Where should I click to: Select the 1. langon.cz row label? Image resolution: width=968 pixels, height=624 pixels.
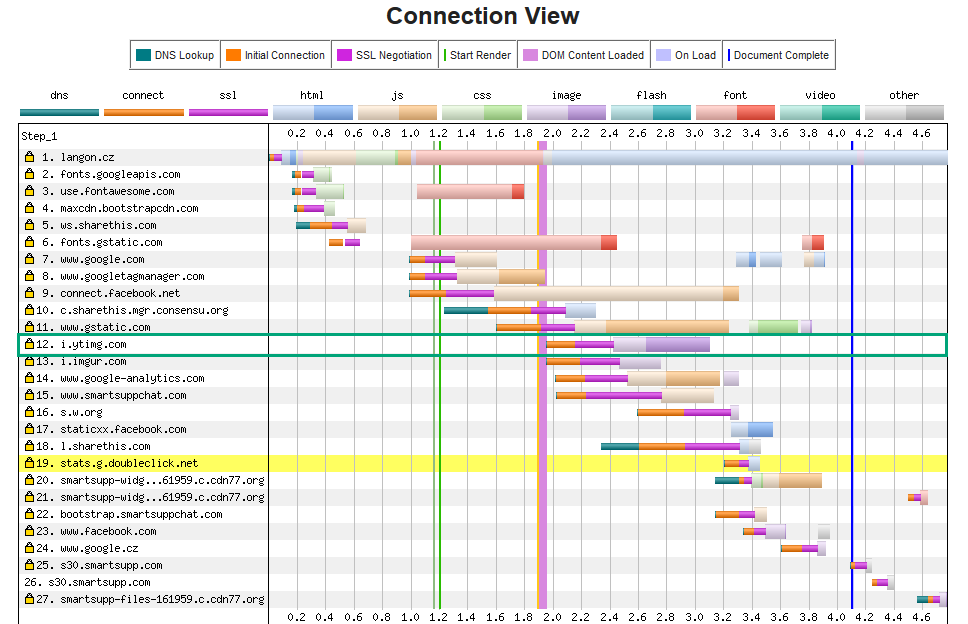tap(78, 157)
